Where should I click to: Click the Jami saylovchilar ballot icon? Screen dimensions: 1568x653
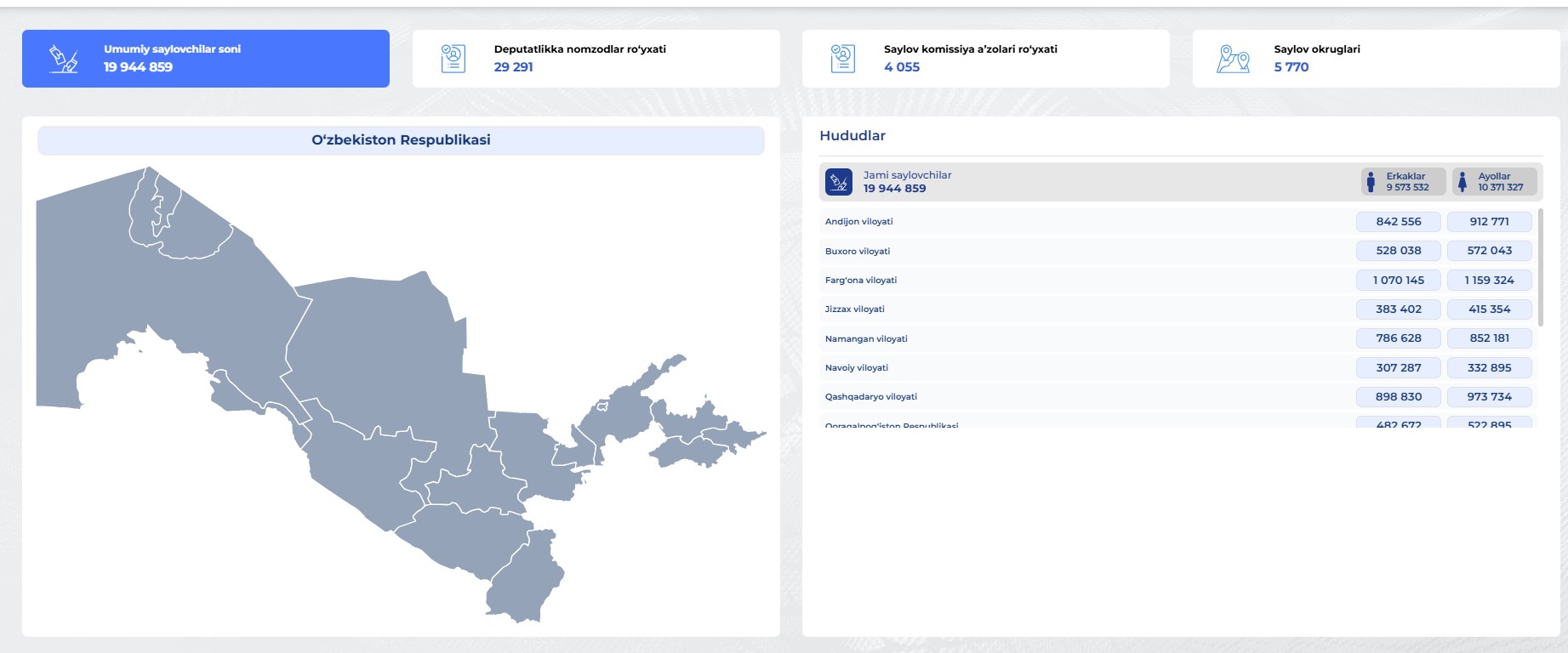[839, 182]
